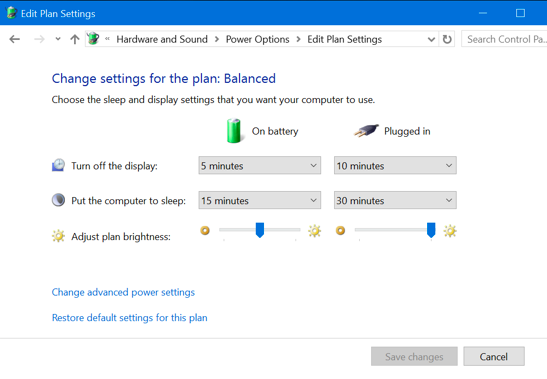The height and width of the screenshot is (379, 547).
Task: Open sleep dropdown showing 15 minutes
Action: tap(260, 200)
